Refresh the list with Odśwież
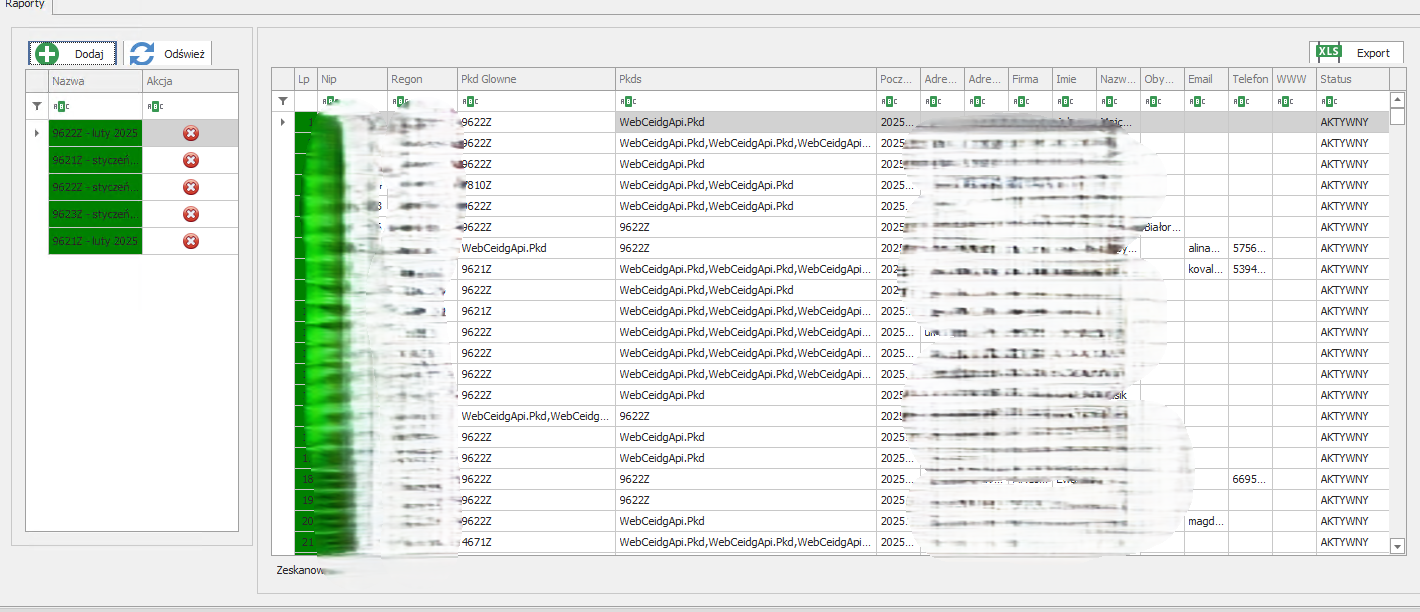The image size is (1420, 612). pos(168,54)
